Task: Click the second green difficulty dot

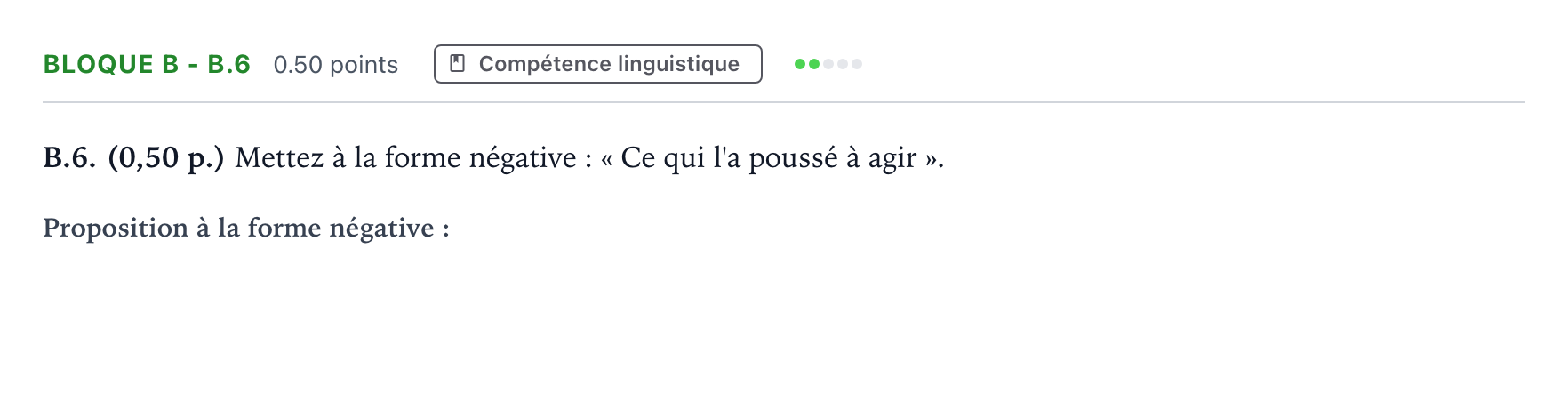Action: click(x=814, y=64)
